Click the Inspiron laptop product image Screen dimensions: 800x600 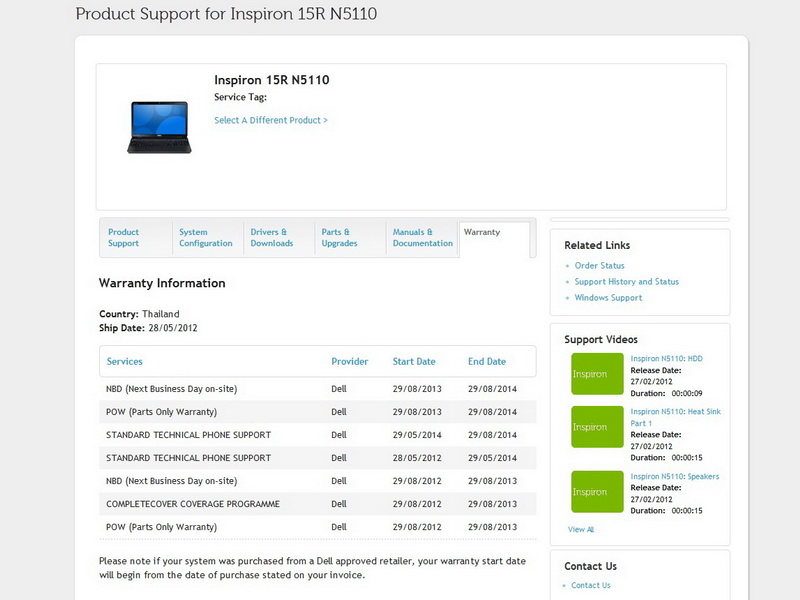pos(159,127)
